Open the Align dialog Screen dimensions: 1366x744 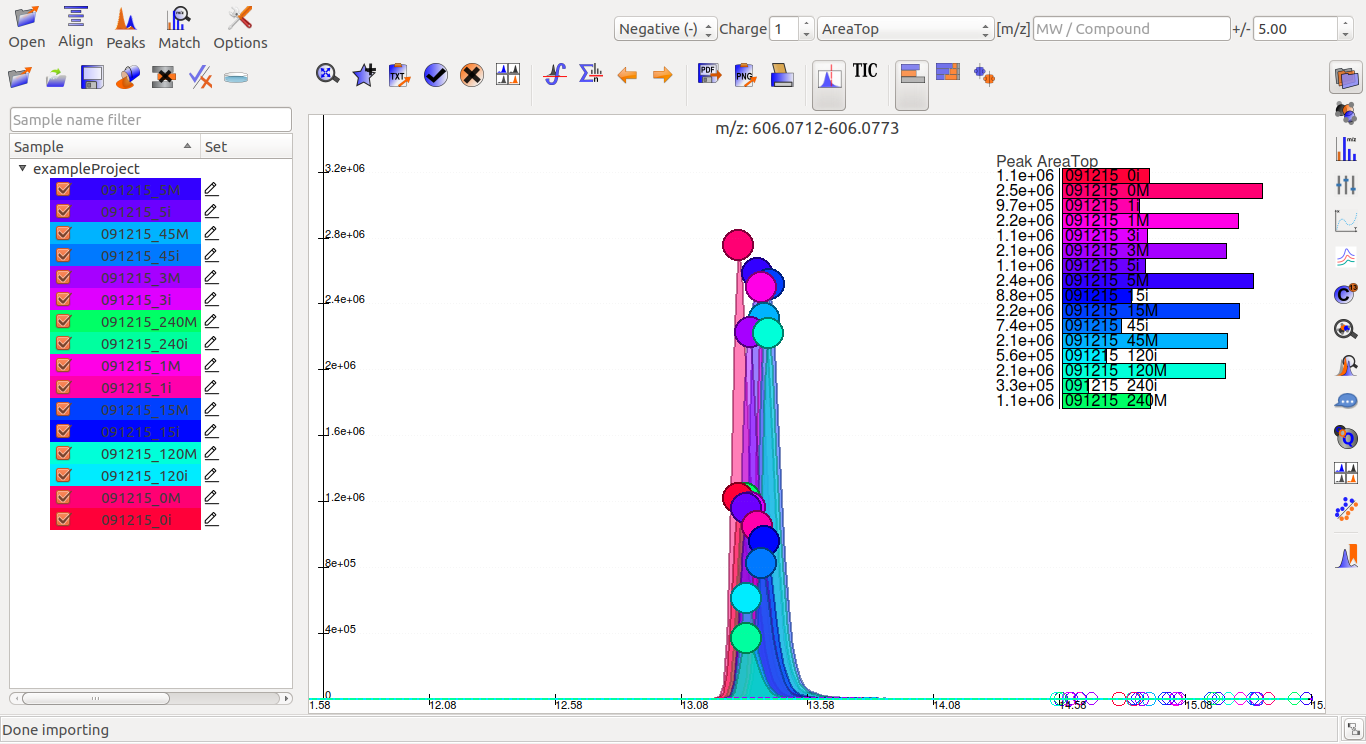pos(75,28)
